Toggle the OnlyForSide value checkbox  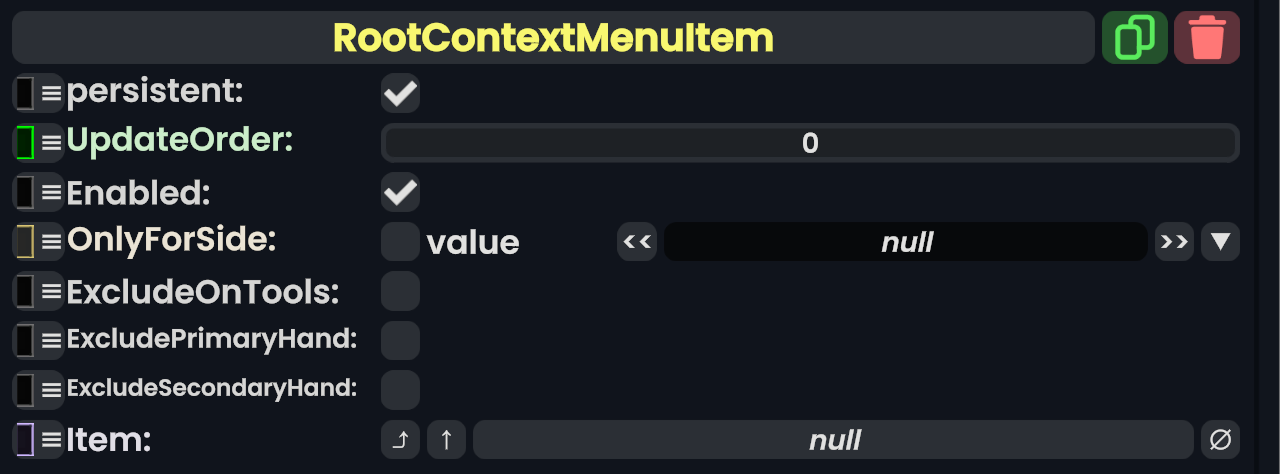coord(400,242)
